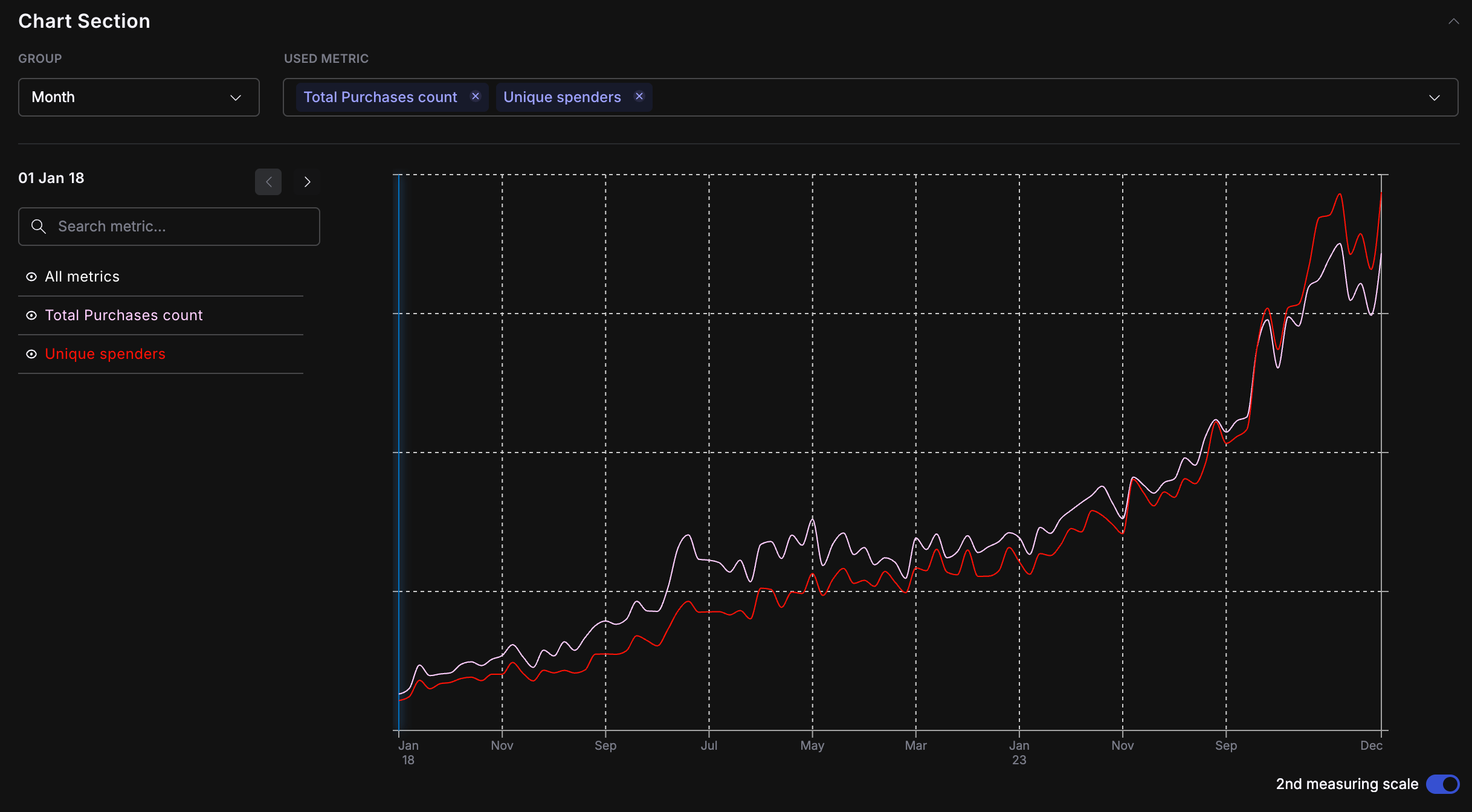Screen dimensions: 1472x812
Task: Open the Month group dropdown
Action: click(139, 97)
